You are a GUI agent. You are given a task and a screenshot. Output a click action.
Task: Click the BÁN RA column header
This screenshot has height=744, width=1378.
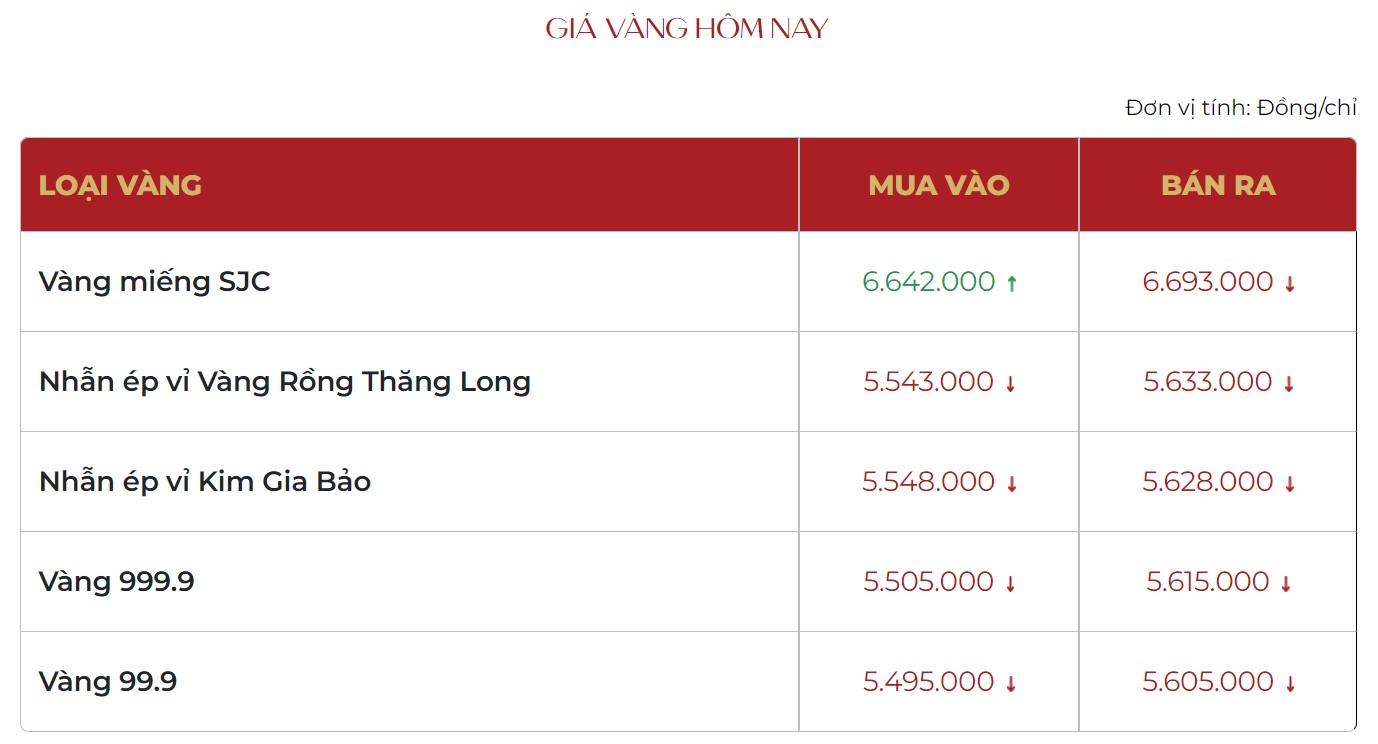tap(1218, 185)
